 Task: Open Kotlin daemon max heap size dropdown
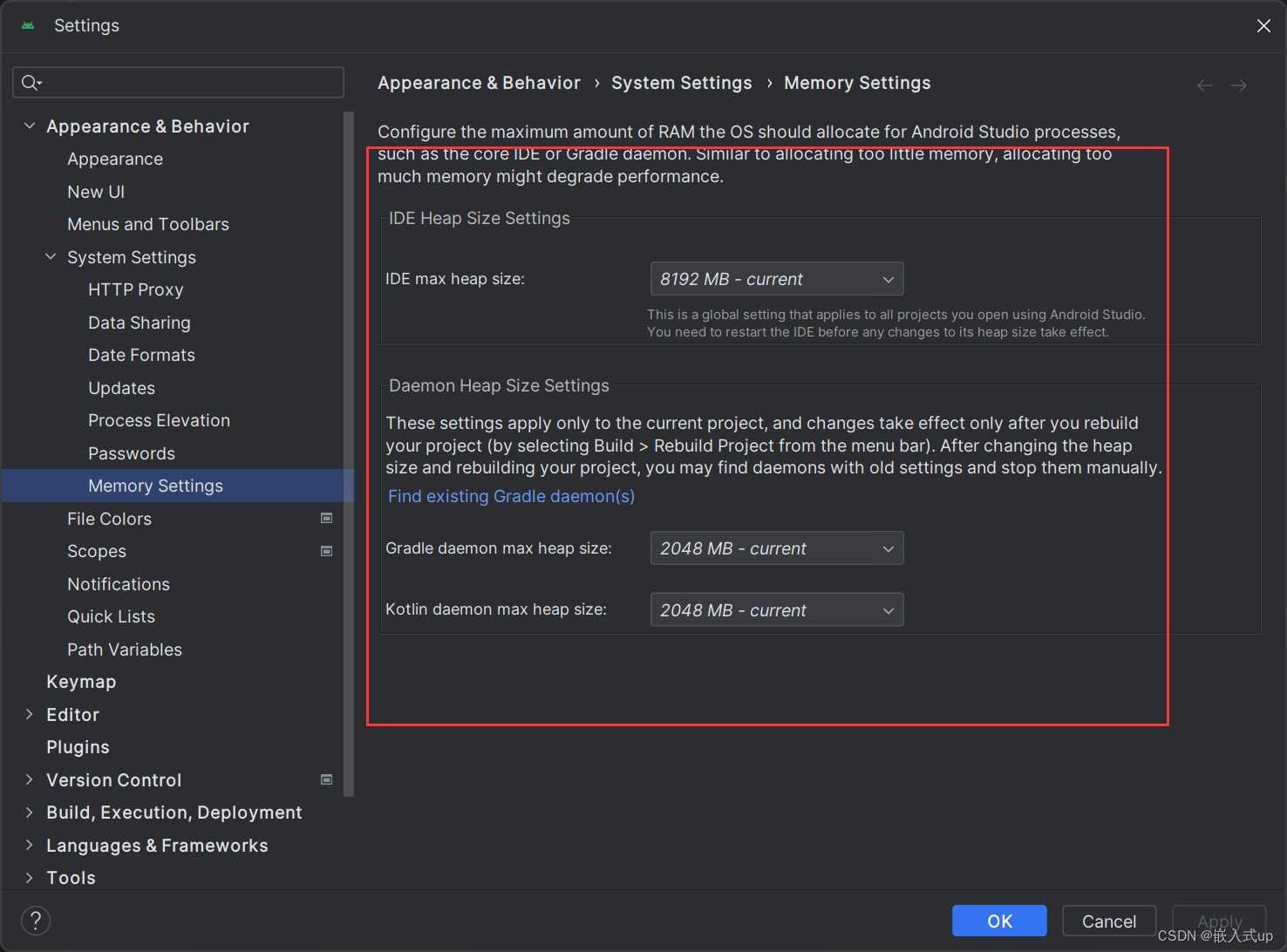pyautogui.click(x=777, y=610)
